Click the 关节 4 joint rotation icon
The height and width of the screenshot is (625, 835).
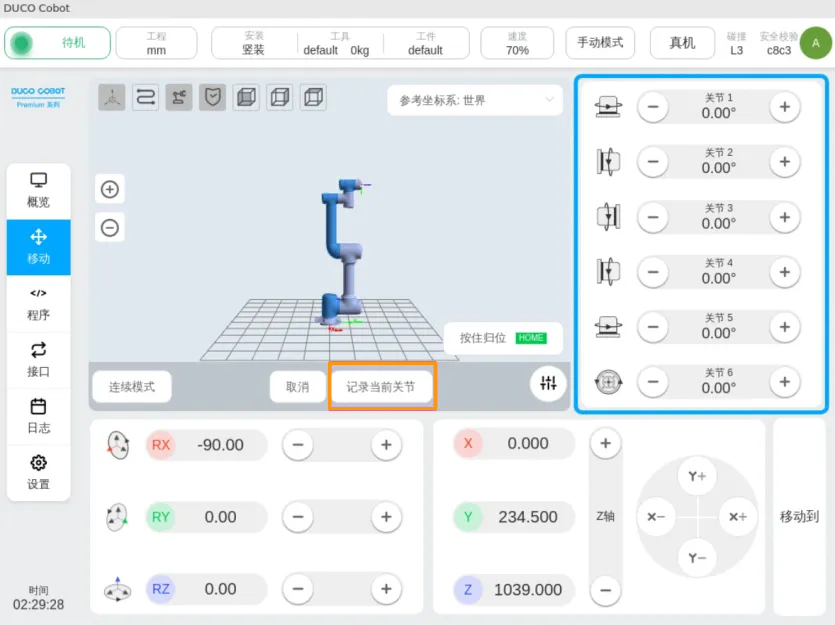pyautogui.click(x=608, y=272)
